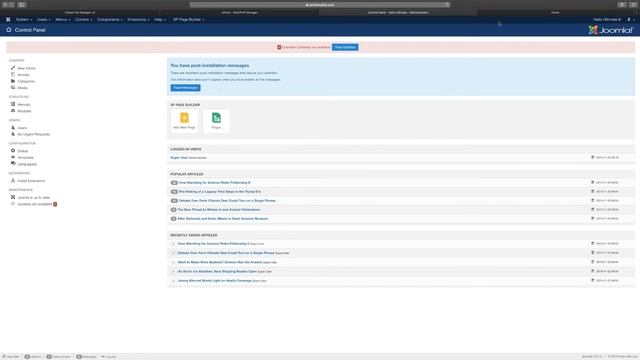Open the Modules sidebar link

[24, 111]
